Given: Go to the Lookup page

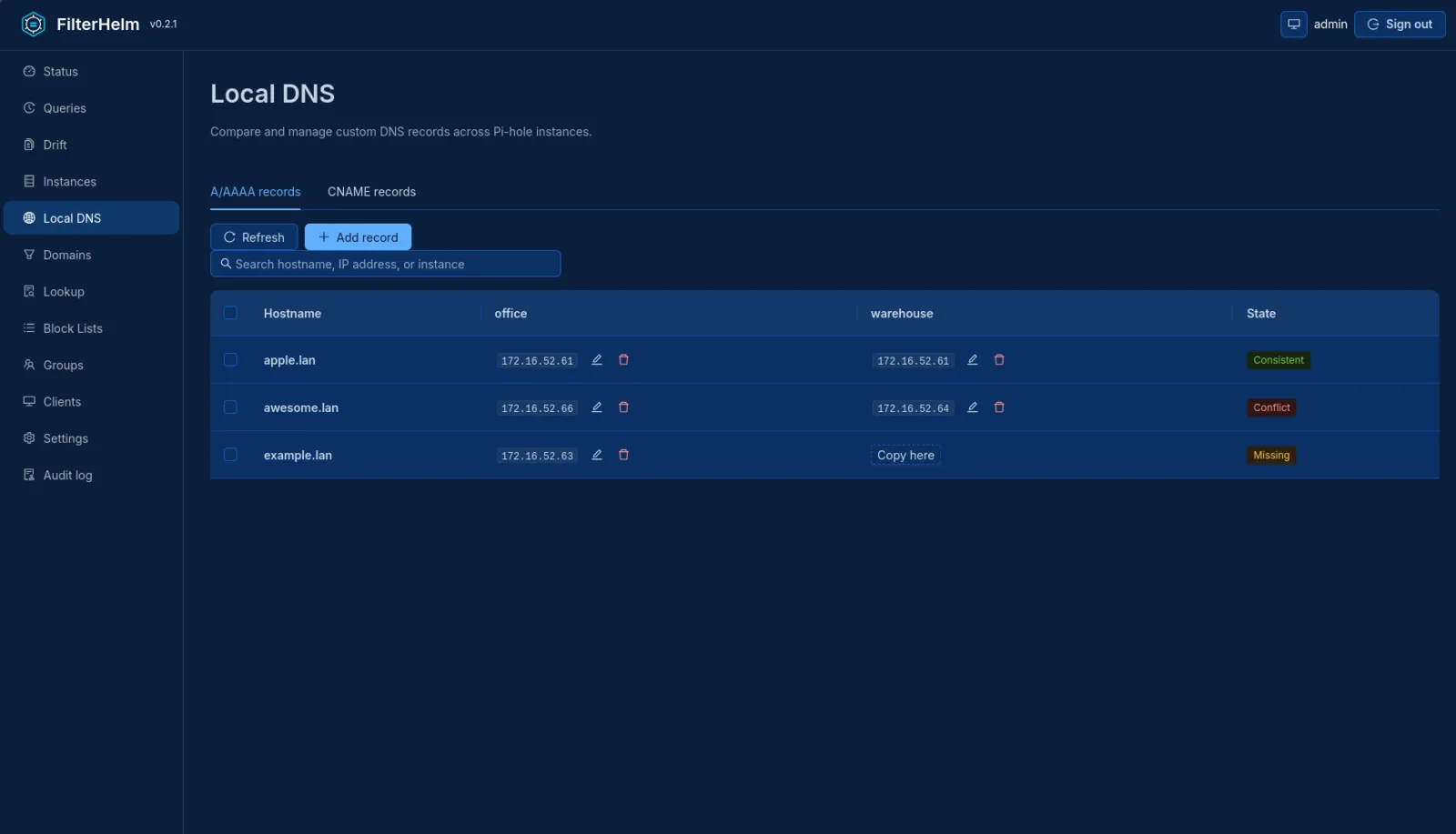Looking at the screenshot, I should (x=91, y=292).
